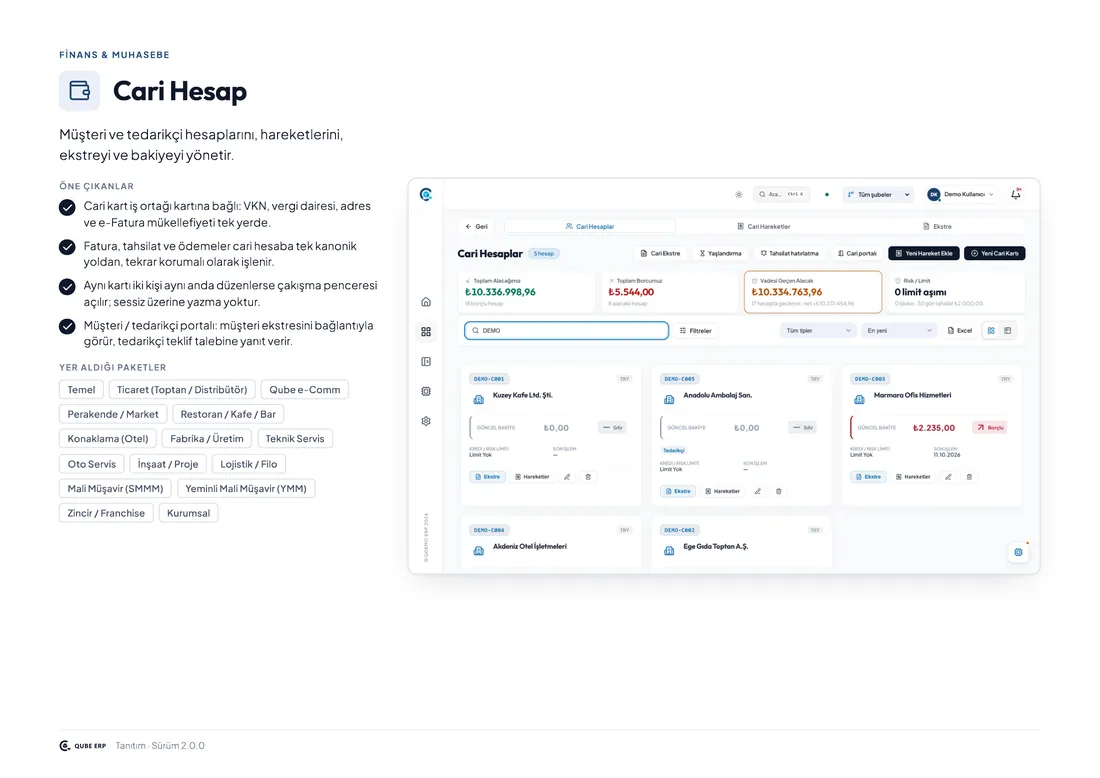
Task: Switch to table list view
Action: point(1008,330)
